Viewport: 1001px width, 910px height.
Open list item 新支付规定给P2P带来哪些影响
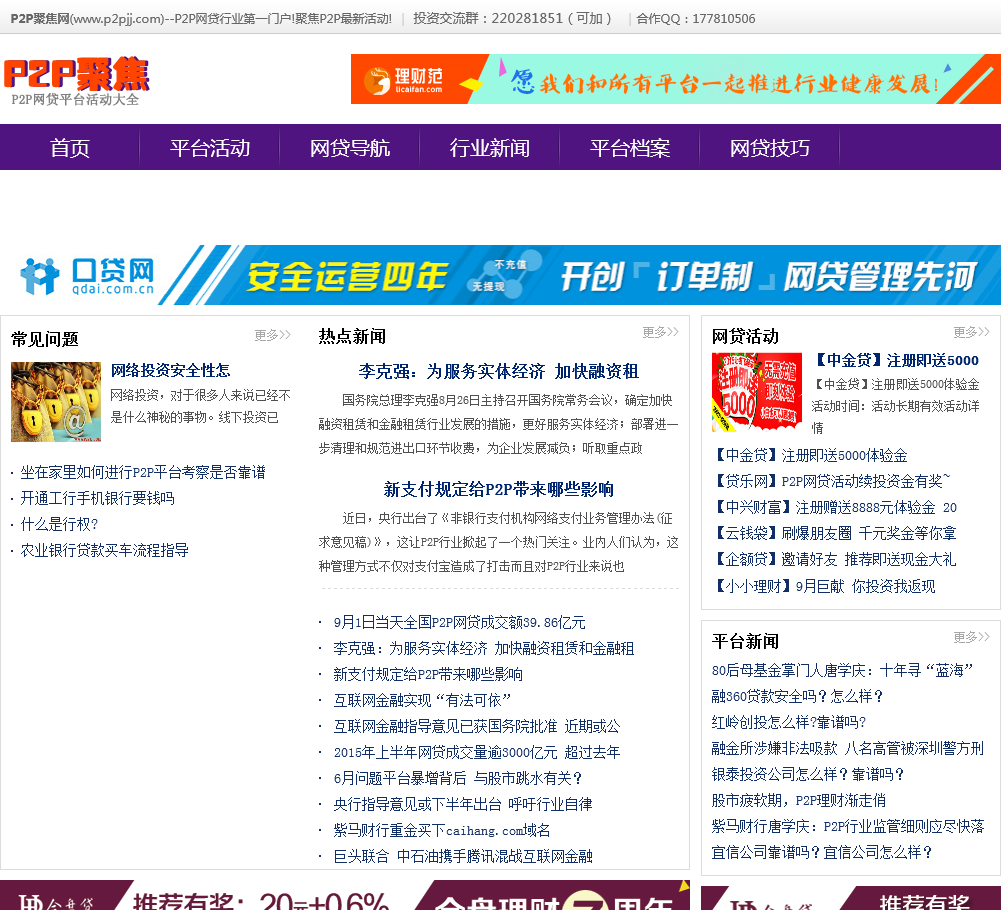(428, 674)
